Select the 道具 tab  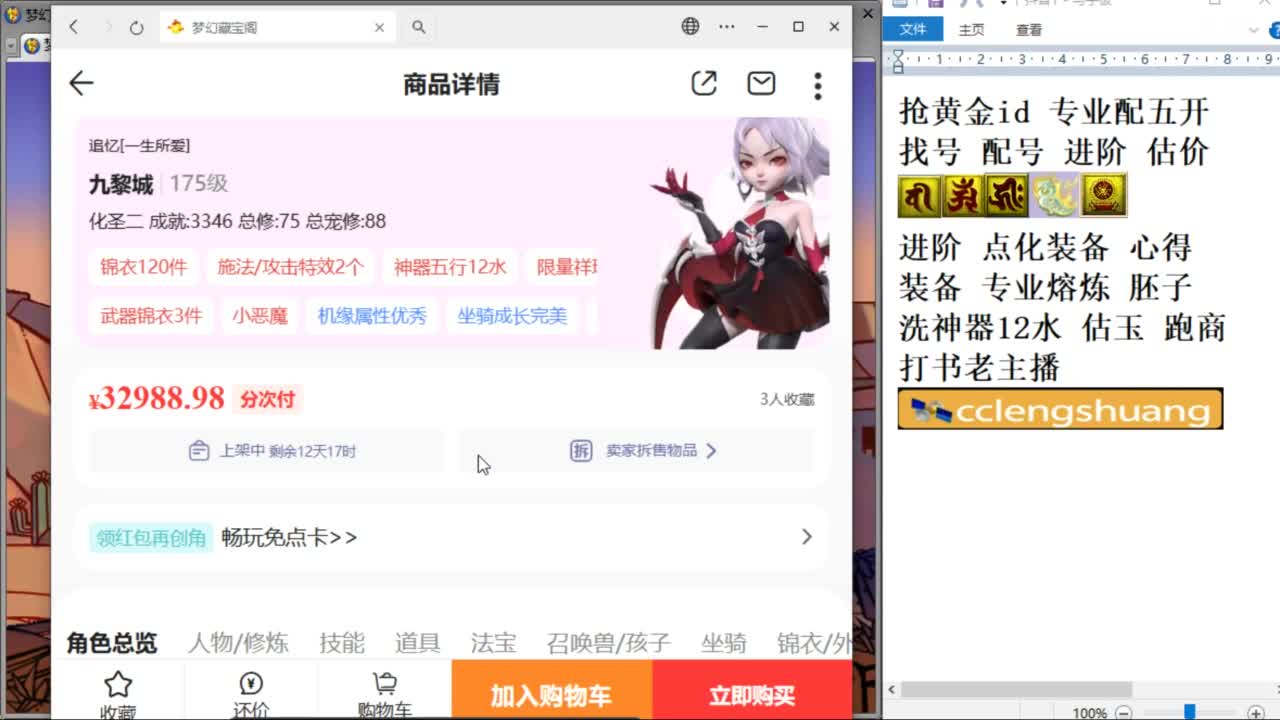coord(417,643)
